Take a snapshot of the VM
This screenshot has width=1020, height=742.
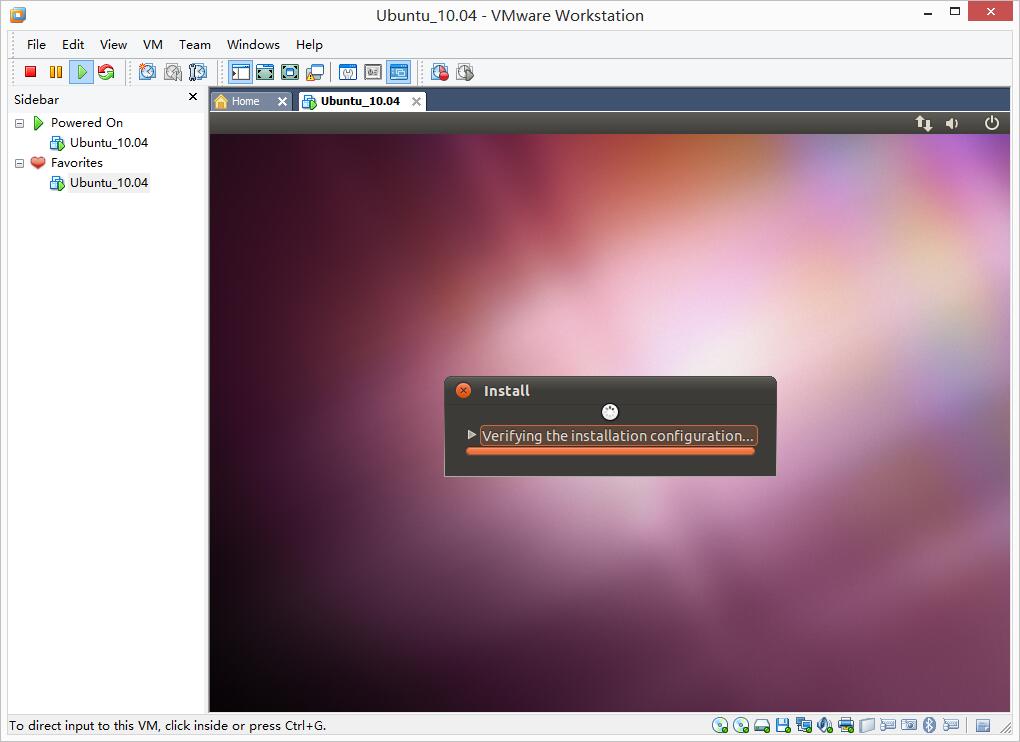click(x=148, y=72)
